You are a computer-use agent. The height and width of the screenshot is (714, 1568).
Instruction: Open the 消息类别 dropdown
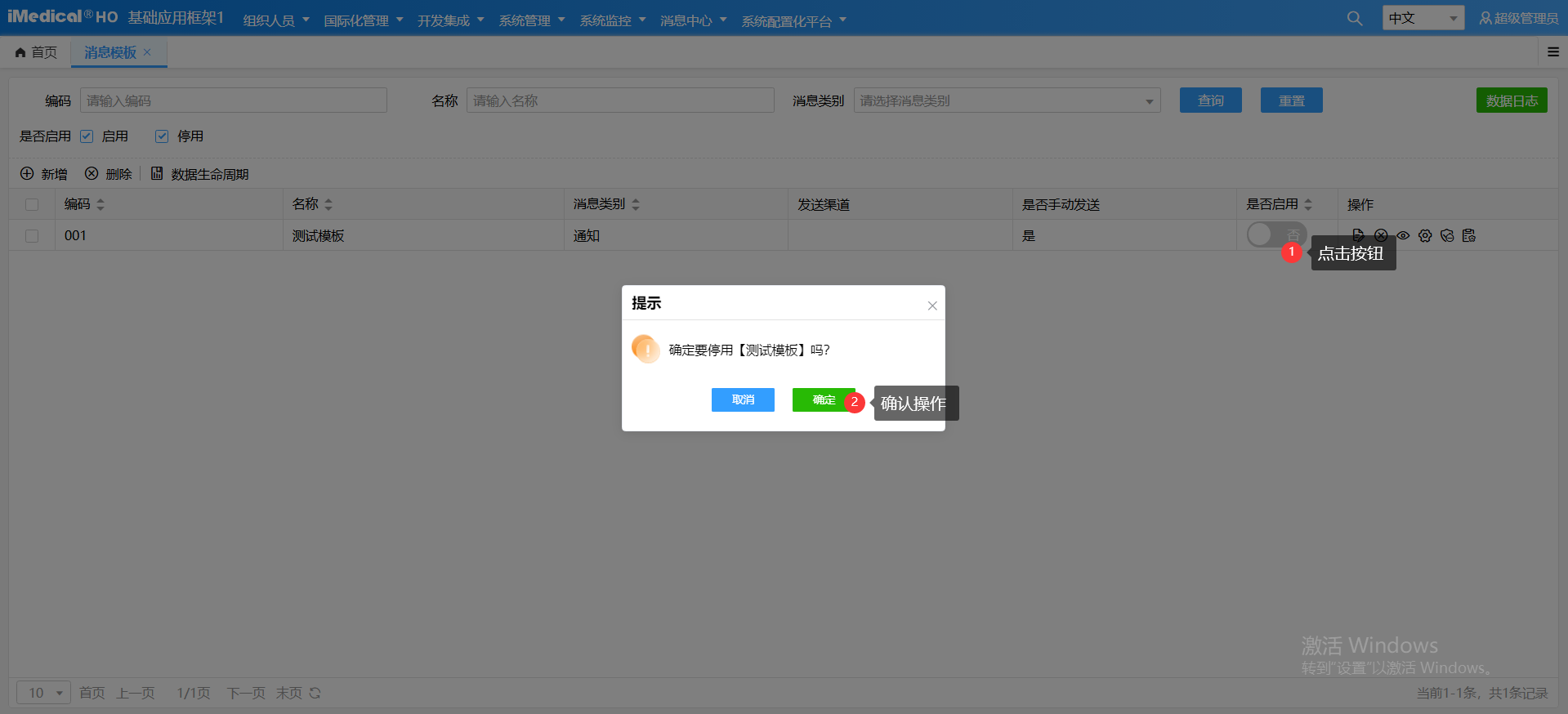(1007, 100)
